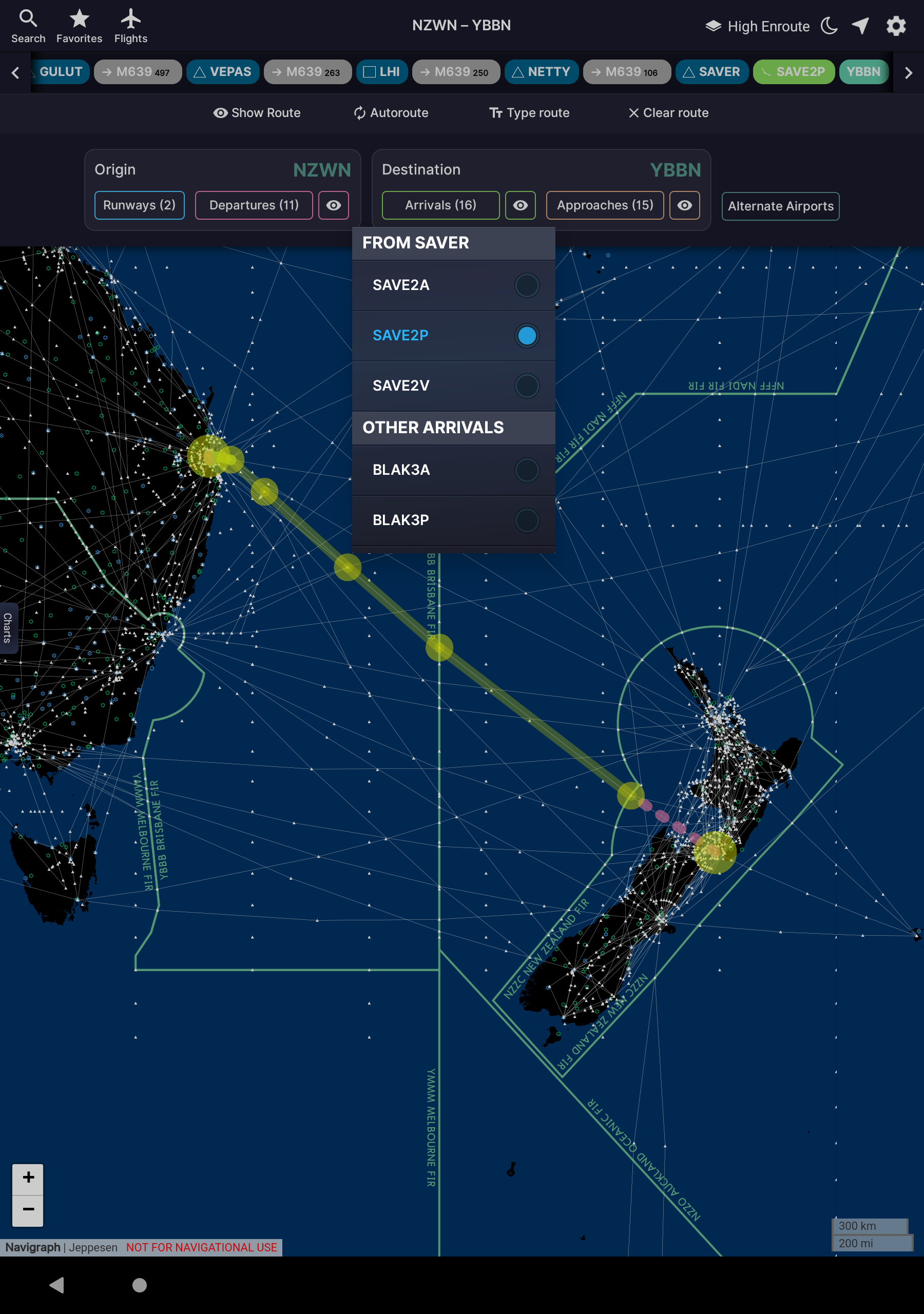Select the GULUT waypoint chip
This screenshot has height=1314, width=924.
[x=60, y=72]
